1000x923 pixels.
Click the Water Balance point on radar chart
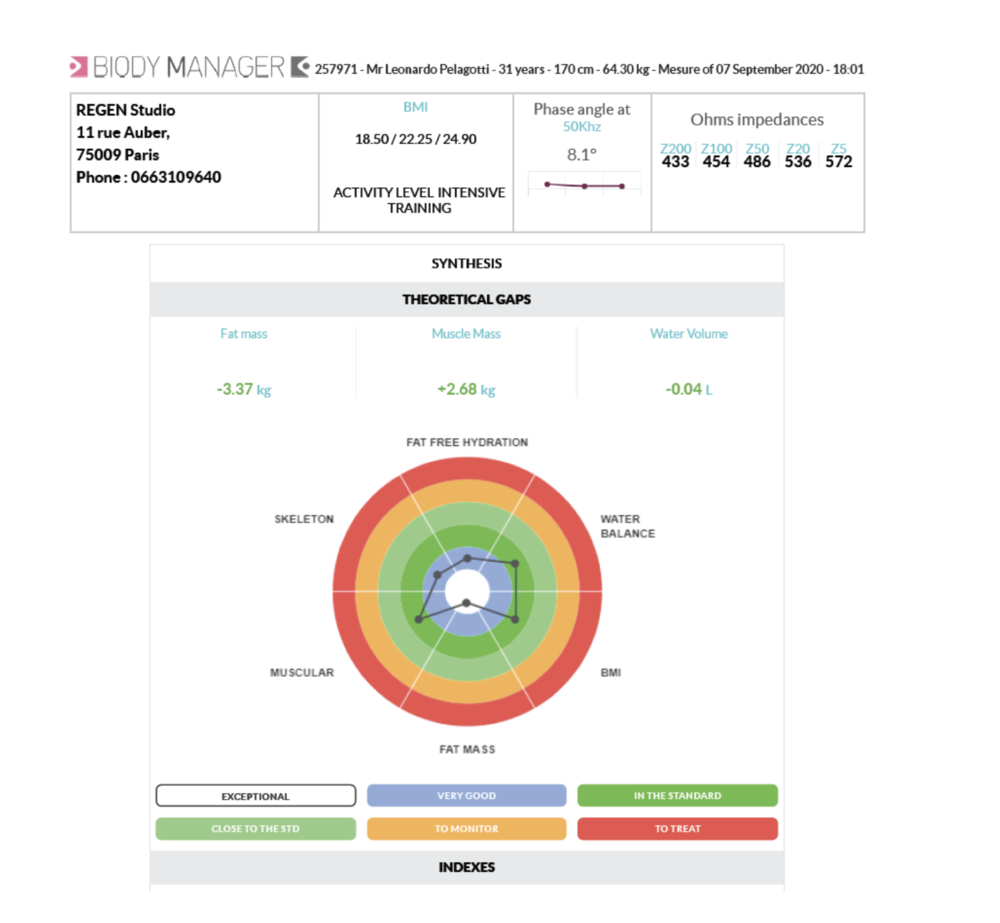tap(515, 564)
